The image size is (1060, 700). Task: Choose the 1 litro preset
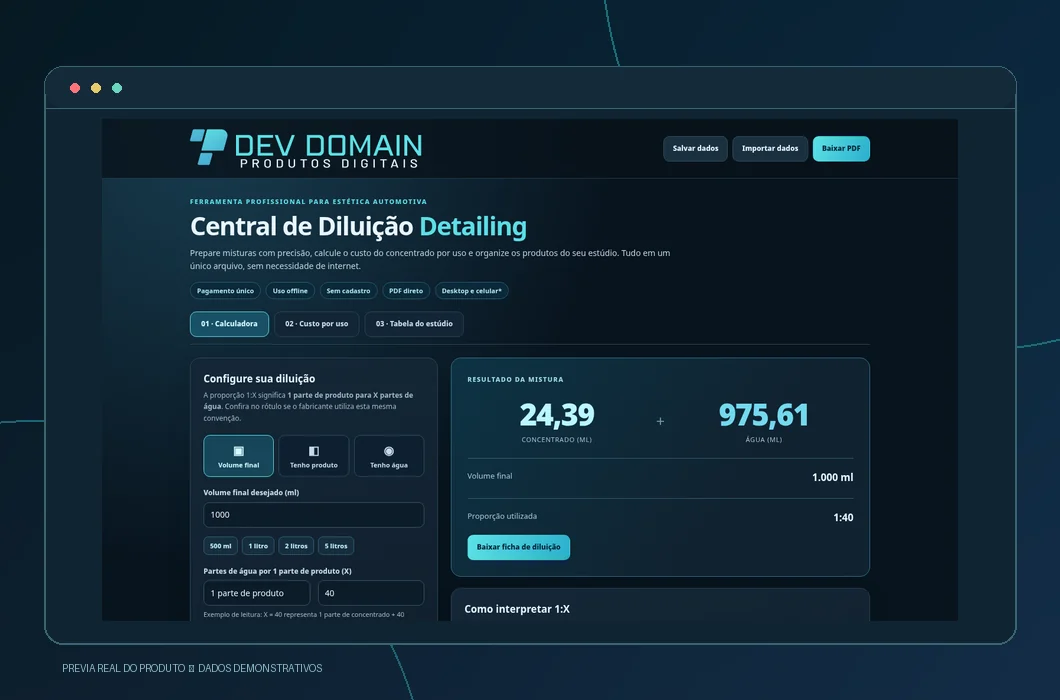258,546
